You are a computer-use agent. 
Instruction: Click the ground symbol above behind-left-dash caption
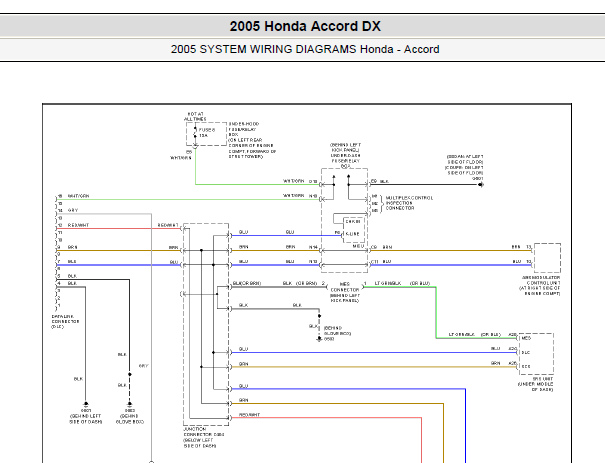pos(86,404)
